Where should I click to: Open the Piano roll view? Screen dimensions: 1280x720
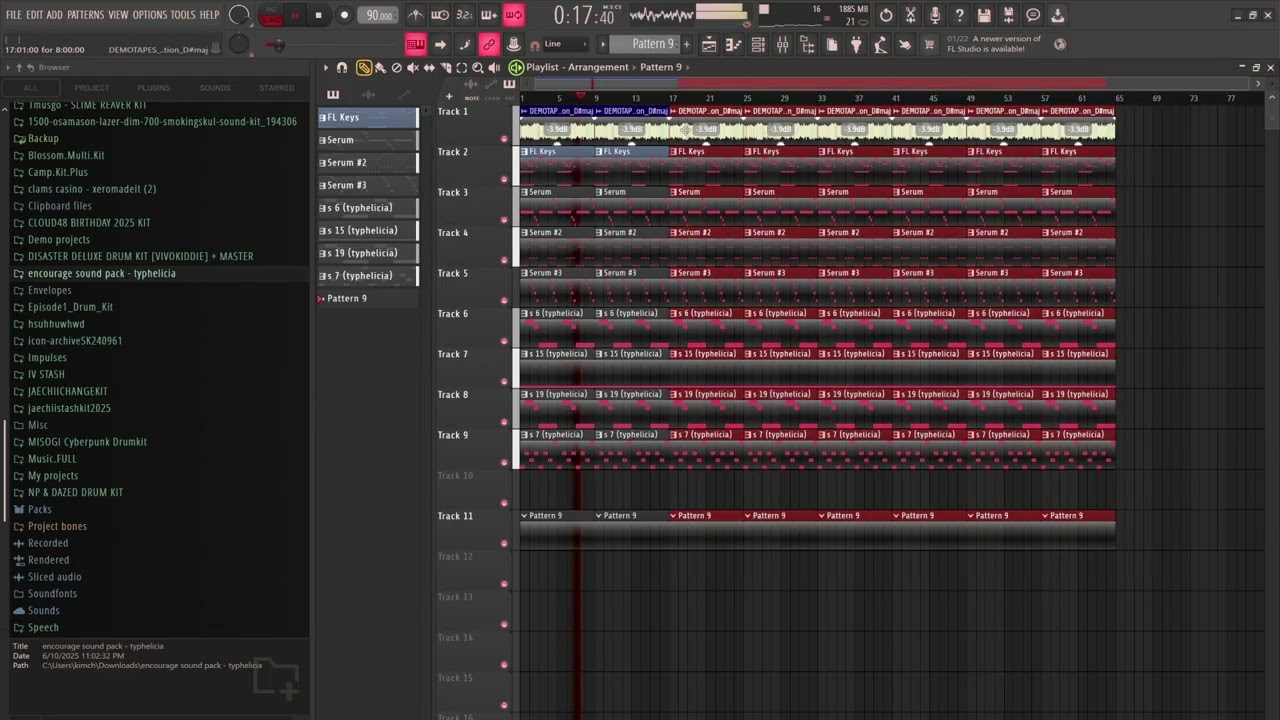tap(733, 44)
